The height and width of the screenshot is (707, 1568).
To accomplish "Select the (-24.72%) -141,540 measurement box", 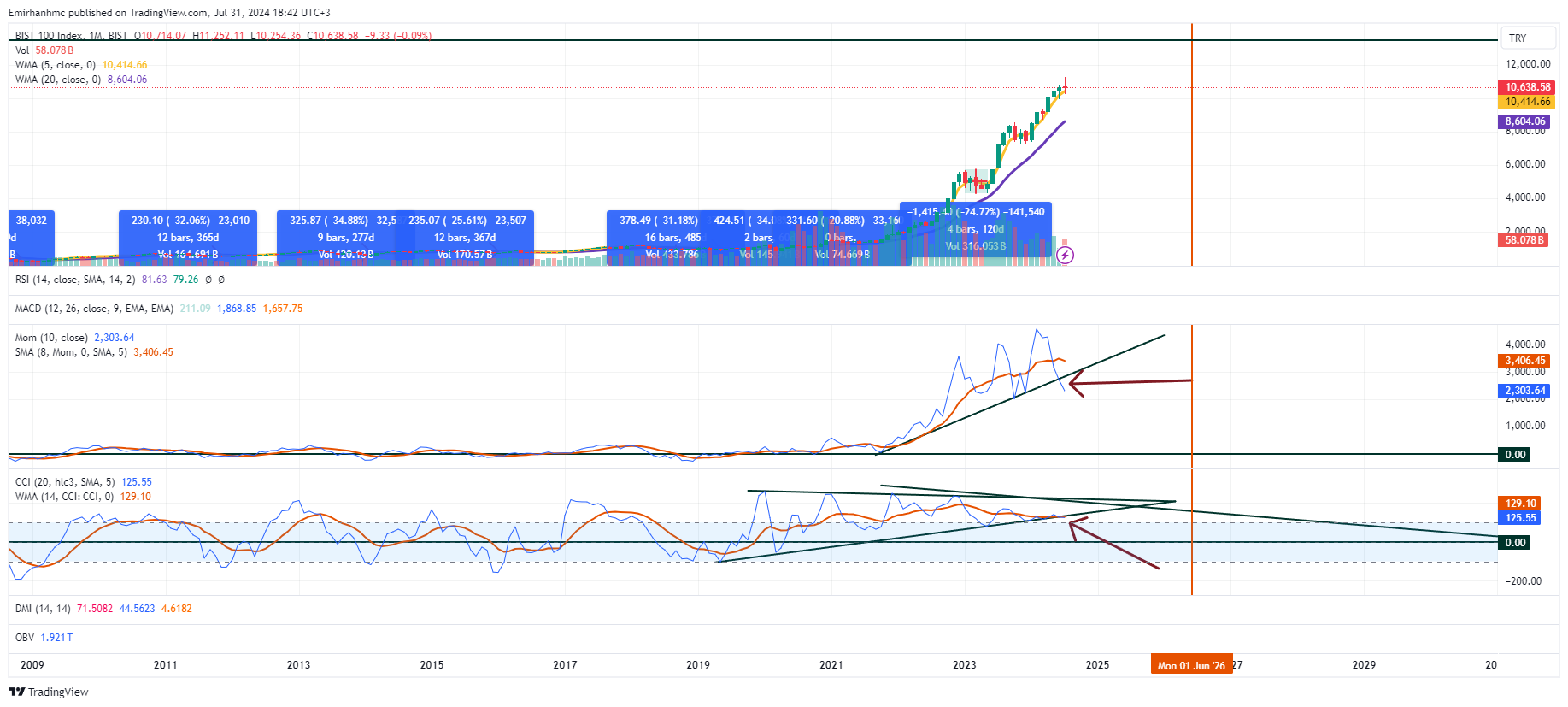I will [x=976, y=229].
